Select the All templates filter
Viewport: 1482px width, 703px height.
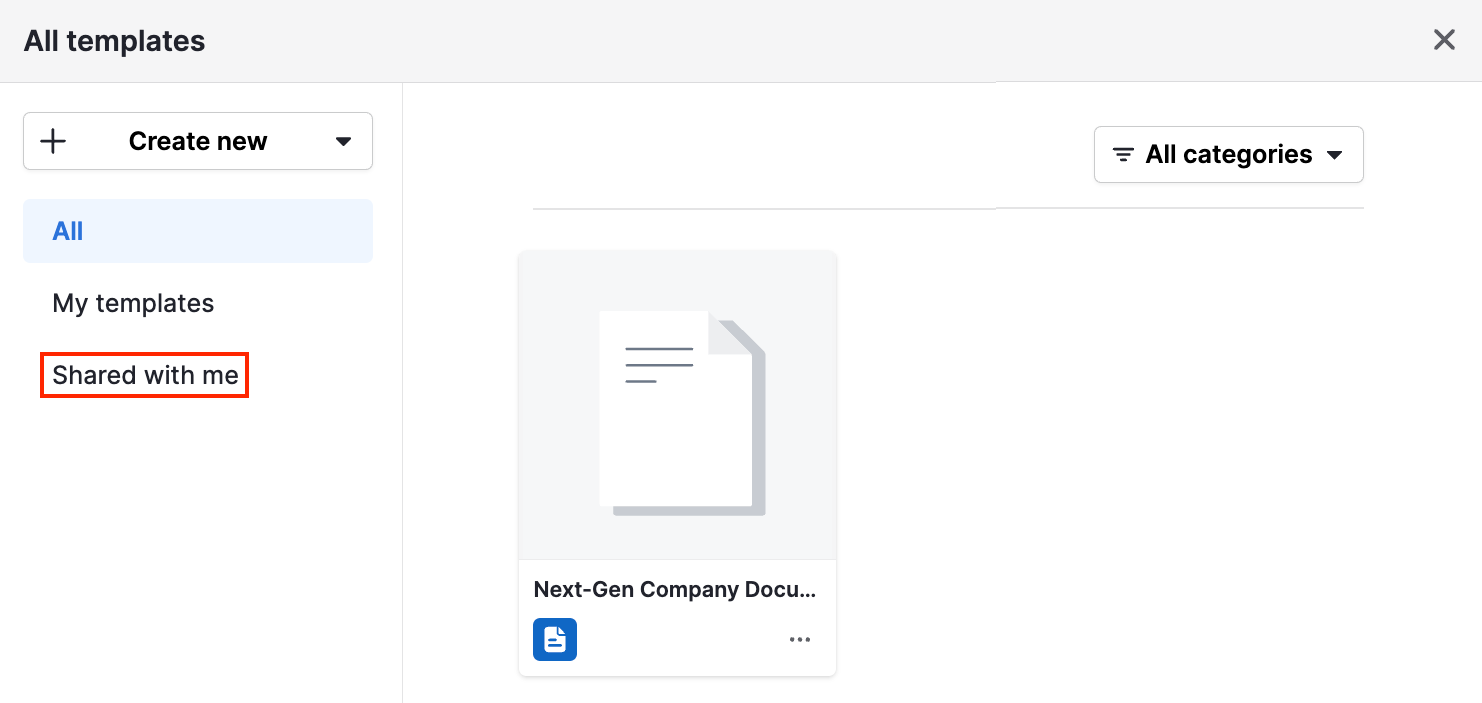tap(198, 231)
